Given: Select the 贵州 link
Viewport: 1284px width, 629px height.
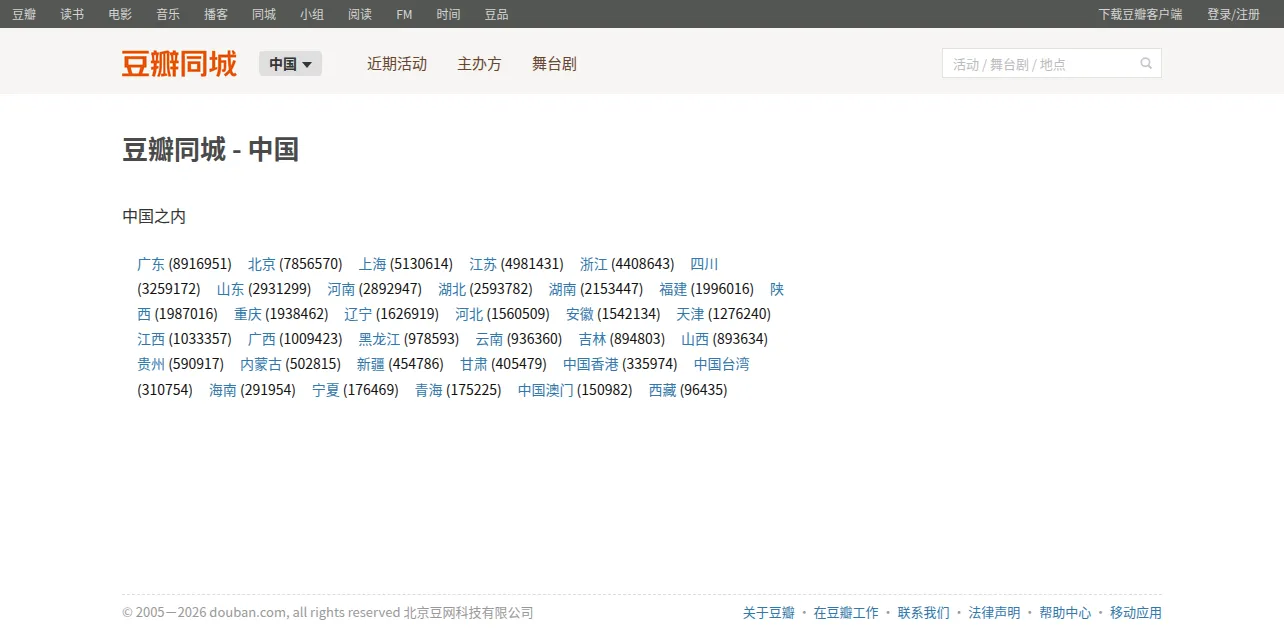Looking at the screenshot, I should pos(151,364).
